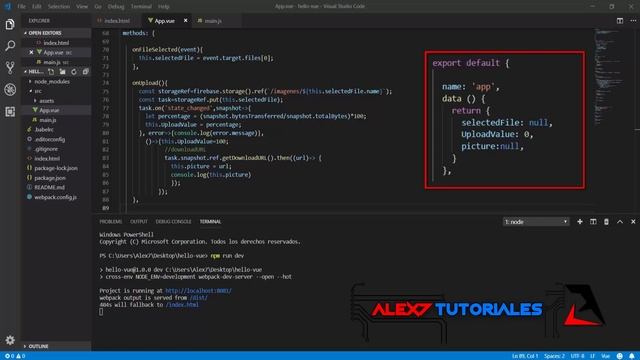Open Source Control view in activity bar
Screen dimensions: 640x360
tap(10, 67)
